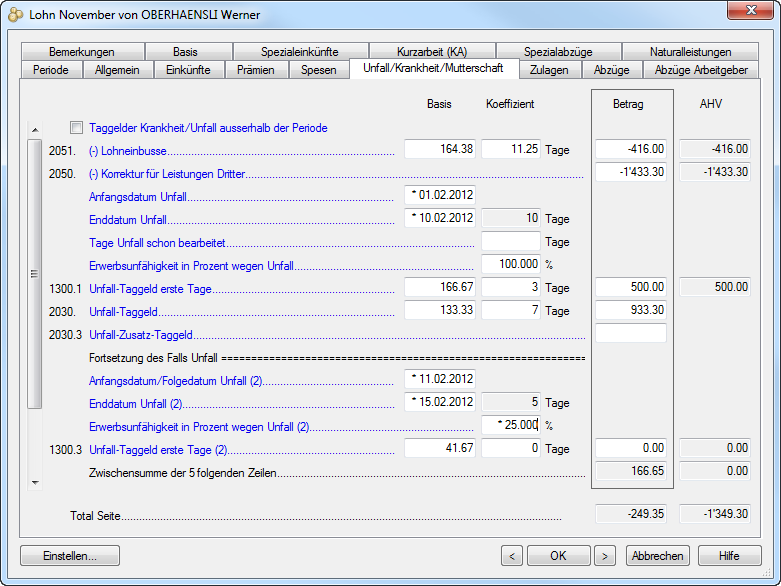Viewport: 781px width, 586px height.
Task: Open the Prämien tab
Action: point(256,70)
